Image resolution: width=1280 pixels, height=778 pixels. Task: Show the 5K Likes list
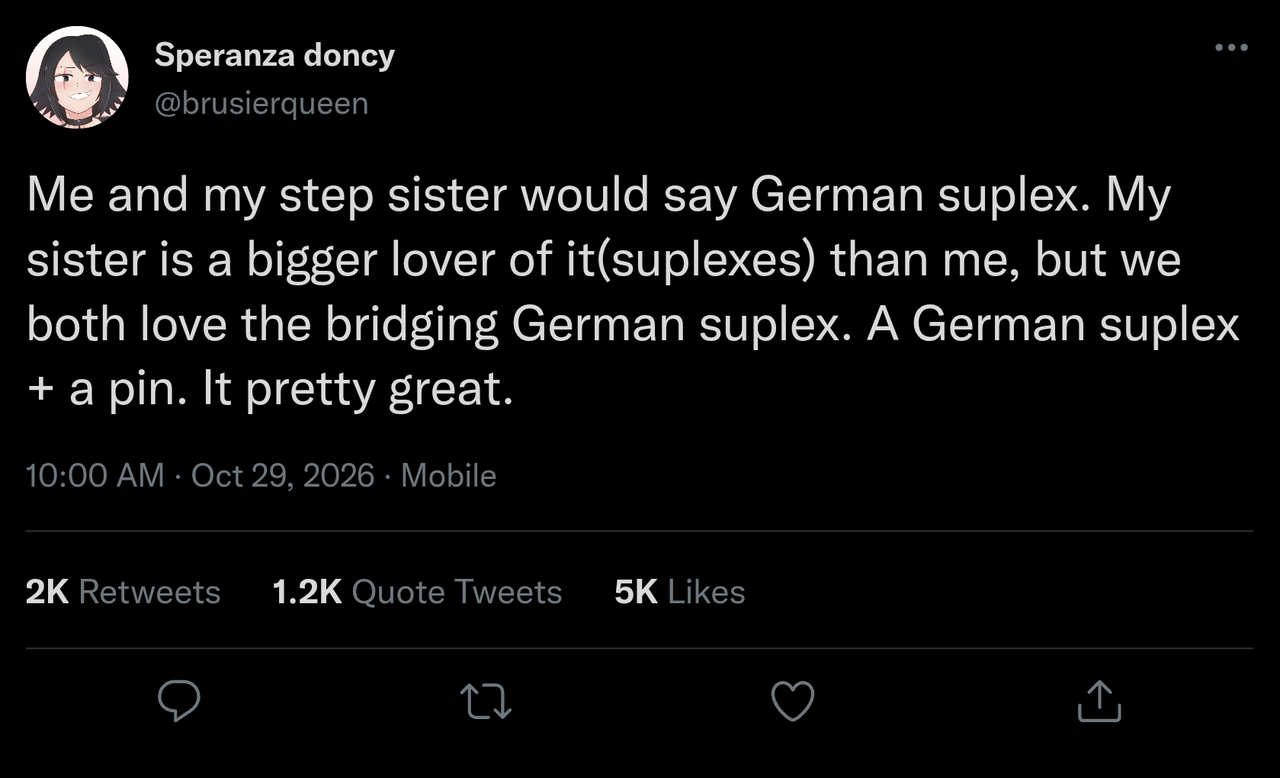[680, 592]
